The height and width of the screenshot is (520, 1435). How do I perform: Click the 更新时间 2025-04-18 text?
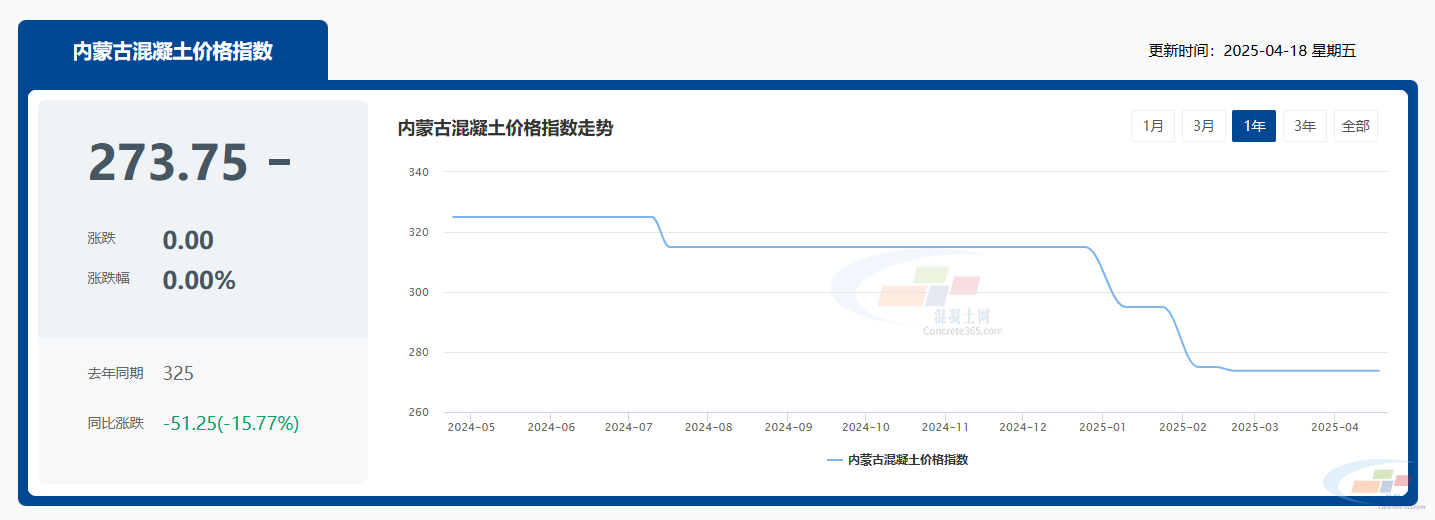[1252, 51]
